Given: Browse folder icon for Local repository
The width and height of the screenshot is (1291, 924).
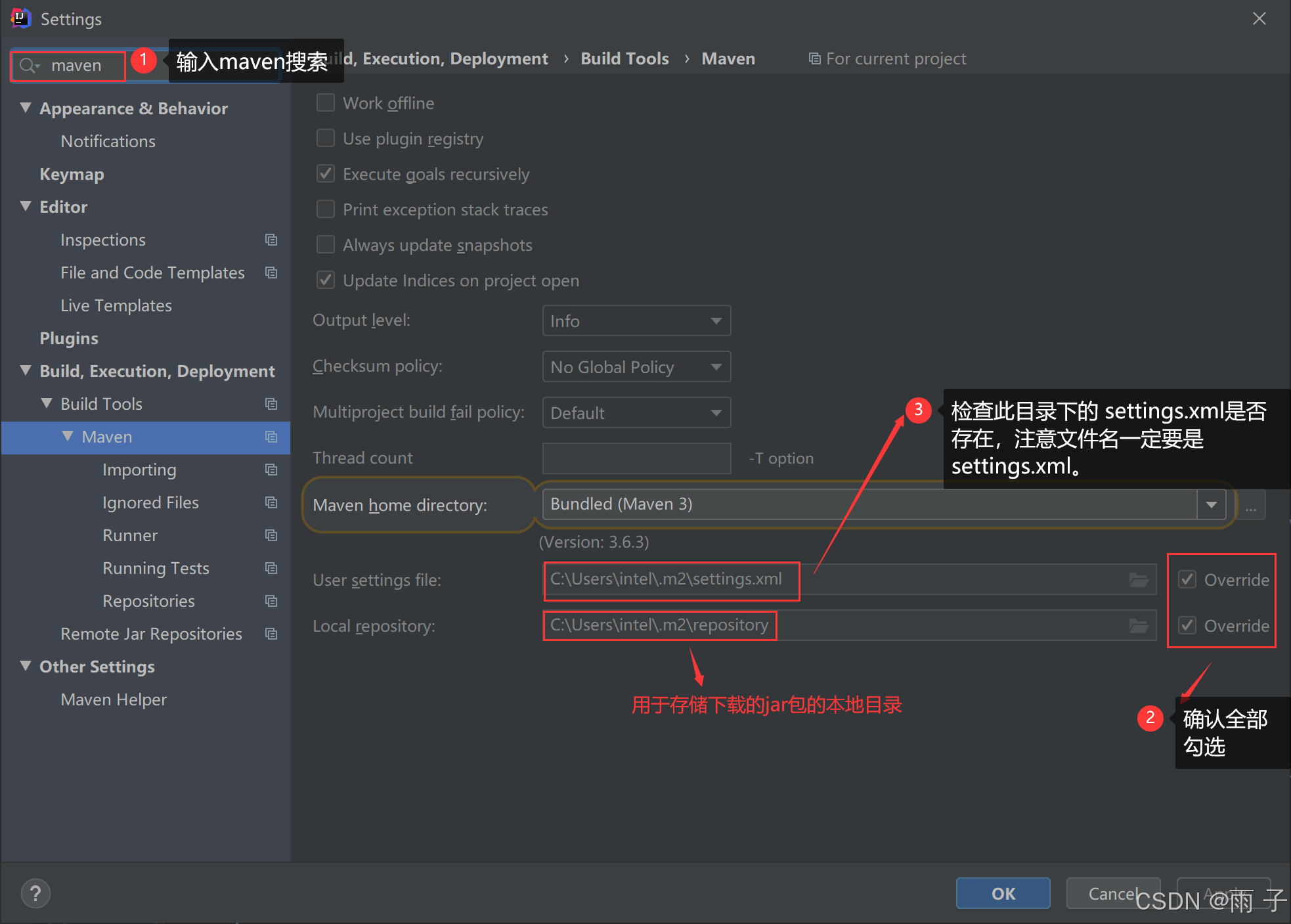Looking at the screenshot, I should tap(1139, 626).
